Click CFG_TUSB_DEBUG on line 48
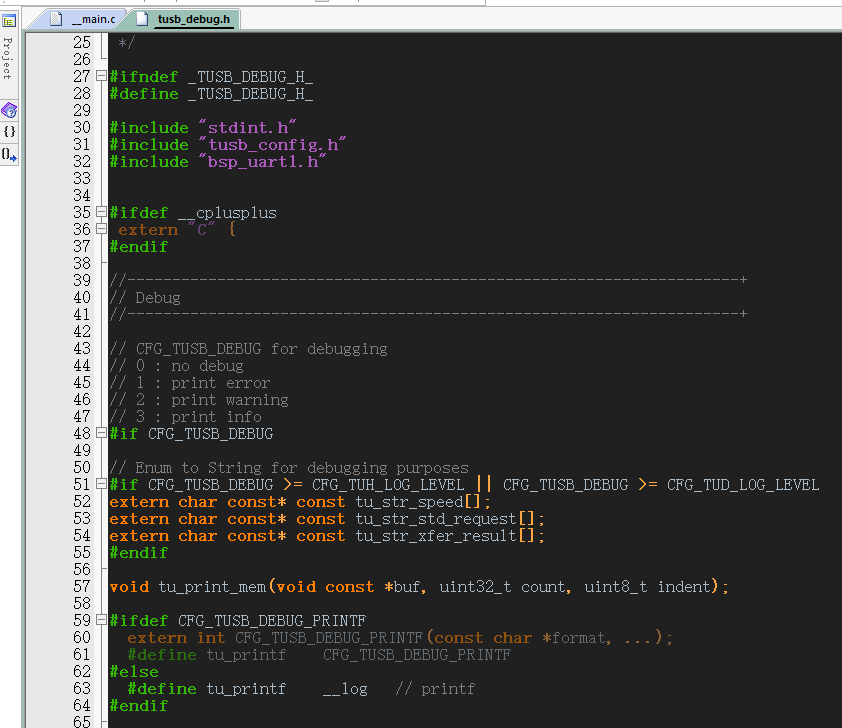The image size is (842, 728). pos(210,434)
